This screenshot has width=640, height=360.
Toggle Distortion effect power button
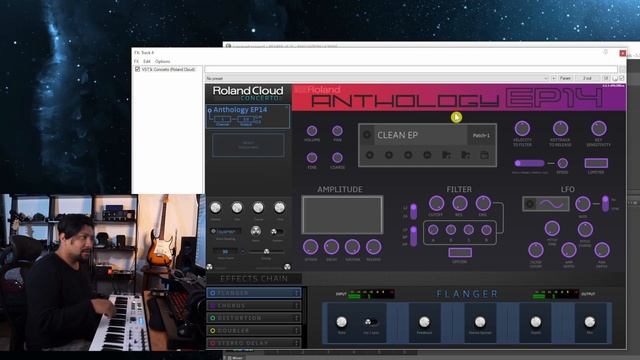(x=212, y=318)
